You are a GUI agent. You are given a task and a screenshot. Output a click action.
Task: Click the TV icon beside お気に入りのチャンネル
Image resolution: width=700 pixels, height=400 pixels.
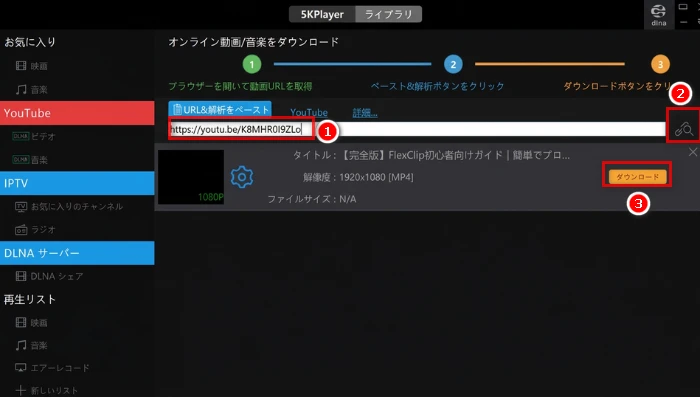pos(21,206)
